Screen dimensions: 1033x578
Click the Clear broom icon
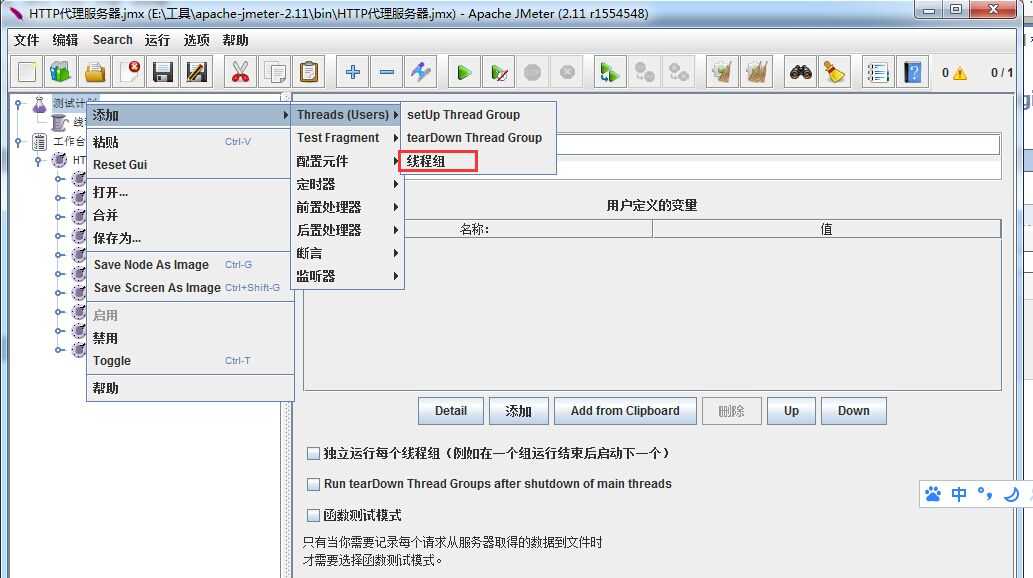click(722, 72)
